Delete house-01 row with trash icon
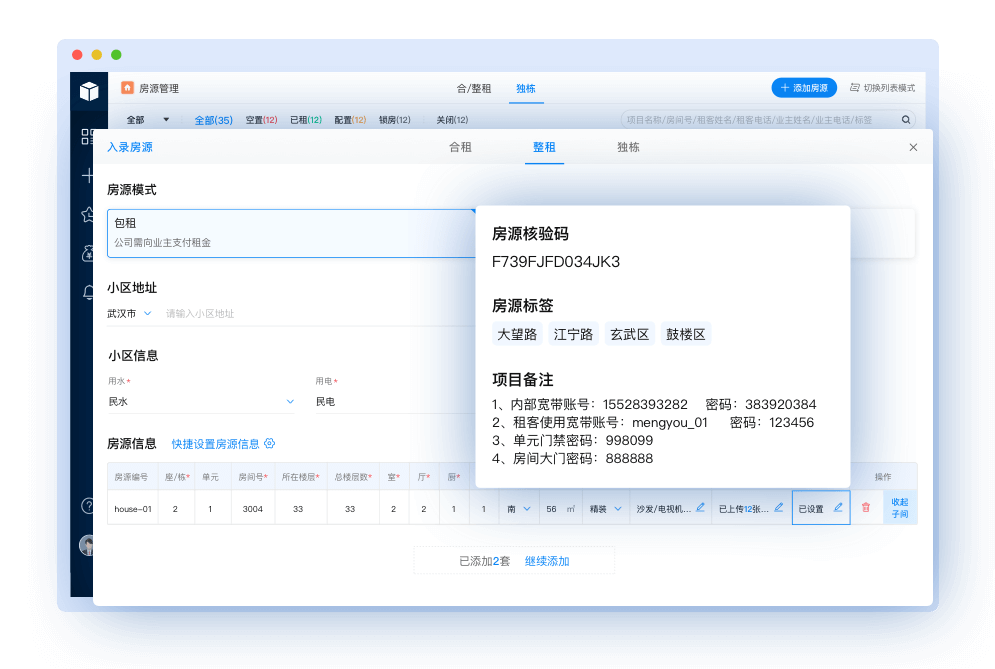The width and height of the screenshot is (995, 669). tap(866, 507)
